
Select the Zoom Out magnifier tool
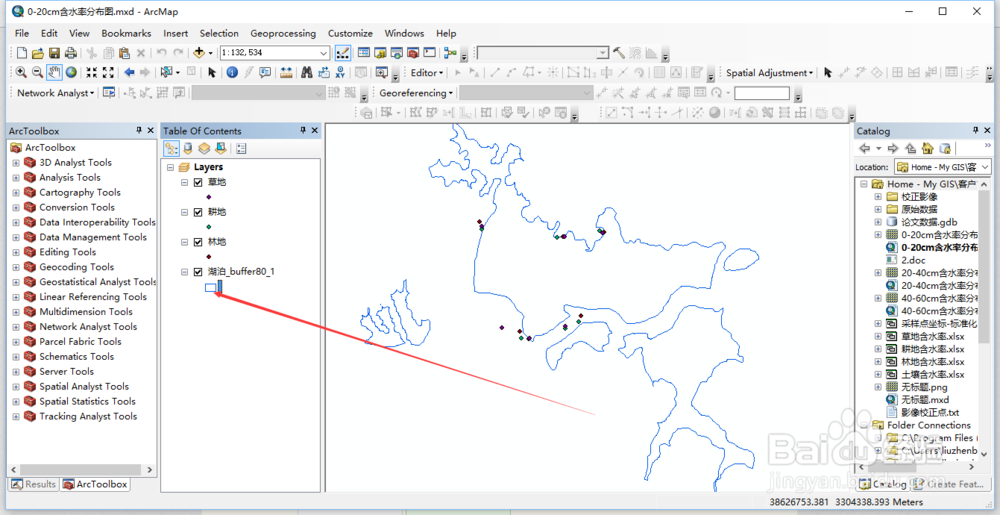pos(38,73)
